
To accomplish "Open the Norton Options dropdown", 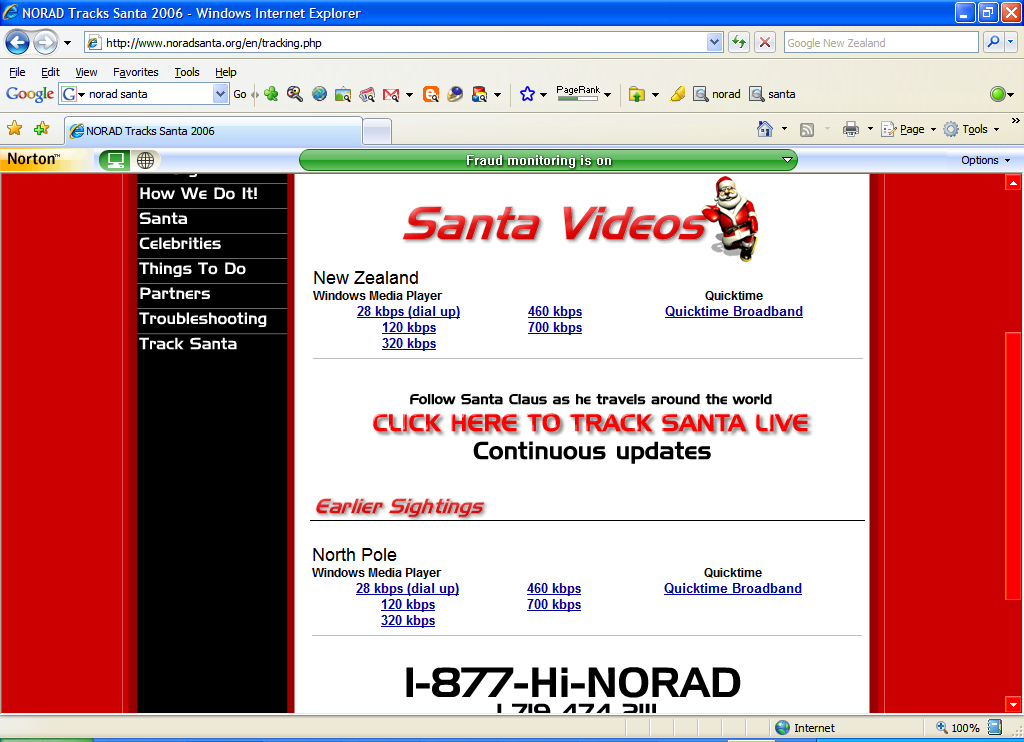I will pyautogui.click(x=985, y=160).
